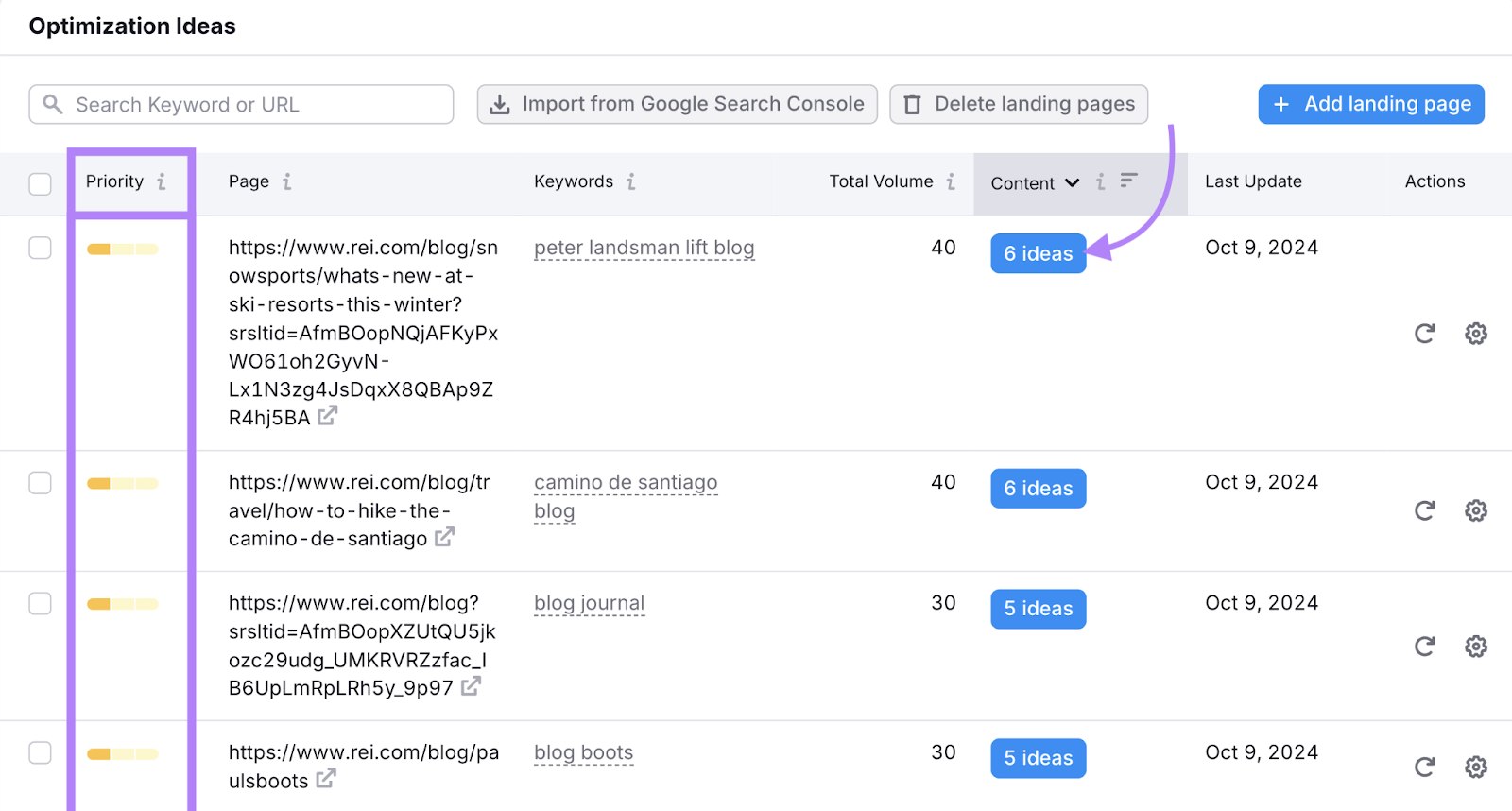Expand the 'blog boots' keyword details

[583, 752]
